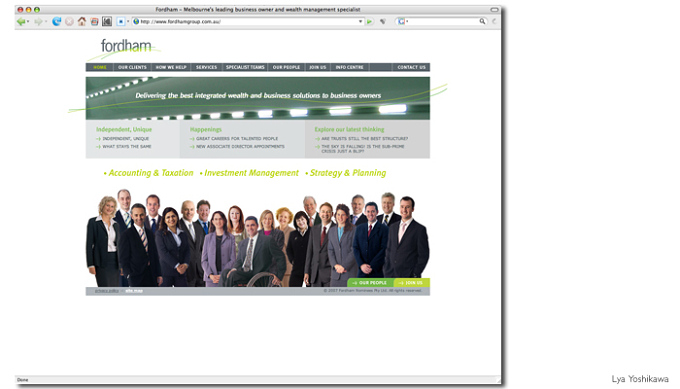The image size is (680, 389).
Task: Click the green JOIN US button on photo
Action: (413, 283)
